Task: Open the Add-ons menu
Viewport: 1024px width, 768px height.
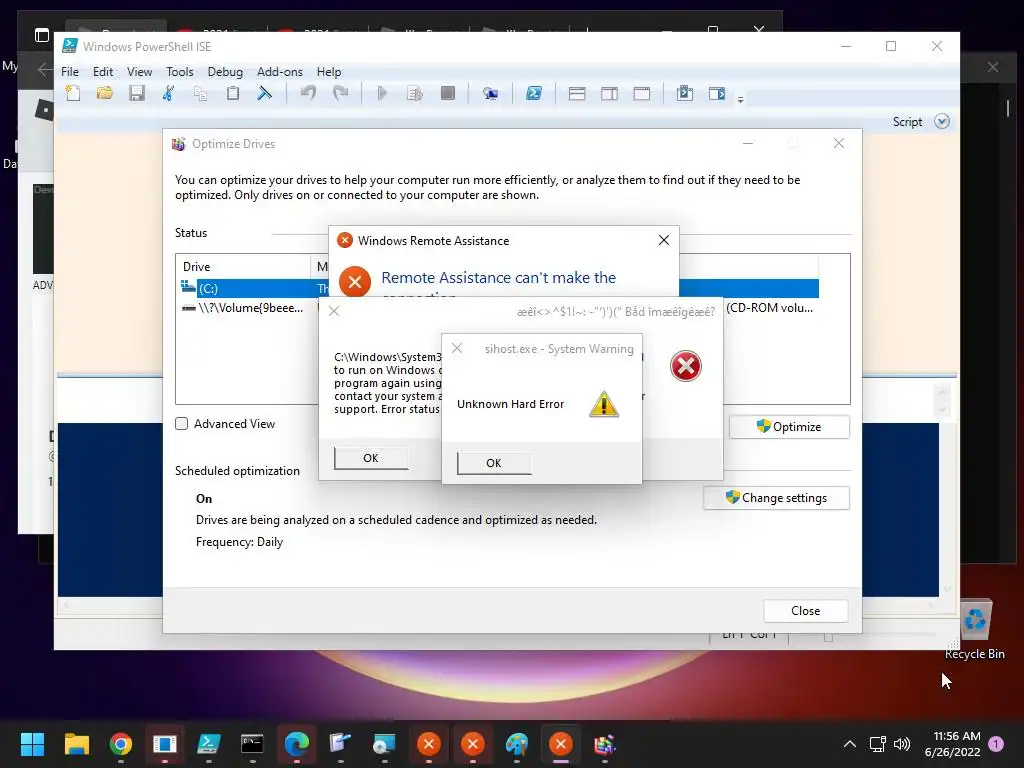Action: point(280,72)
